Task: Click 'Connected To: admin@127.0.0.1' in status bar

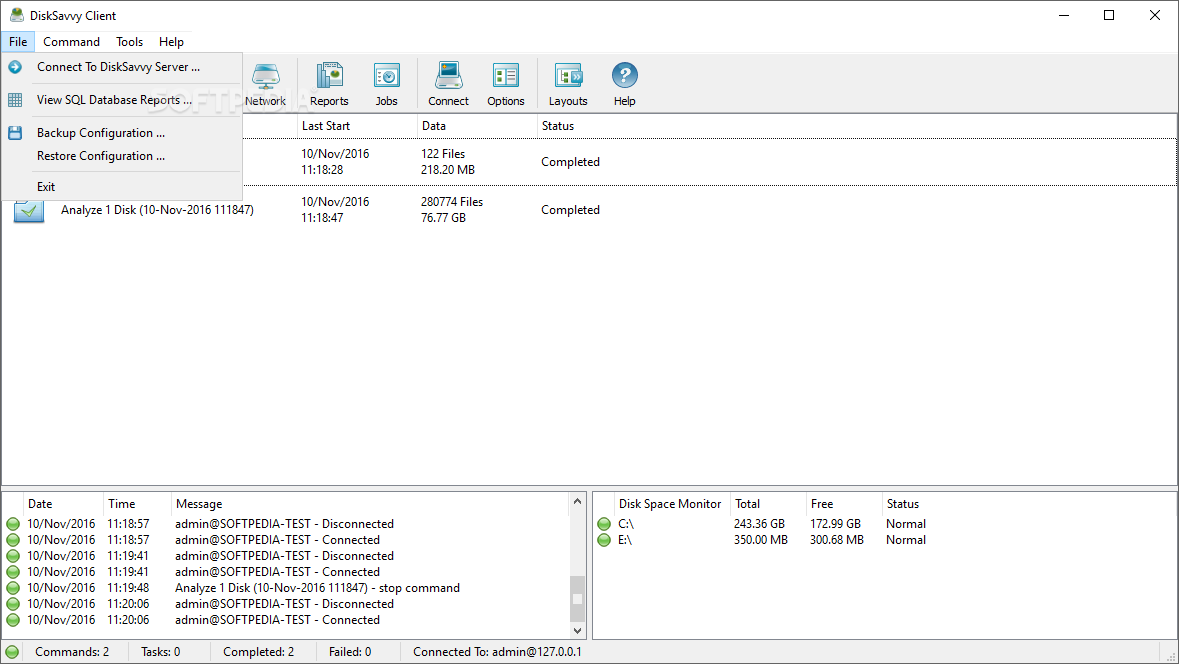Action: [497, 652]
